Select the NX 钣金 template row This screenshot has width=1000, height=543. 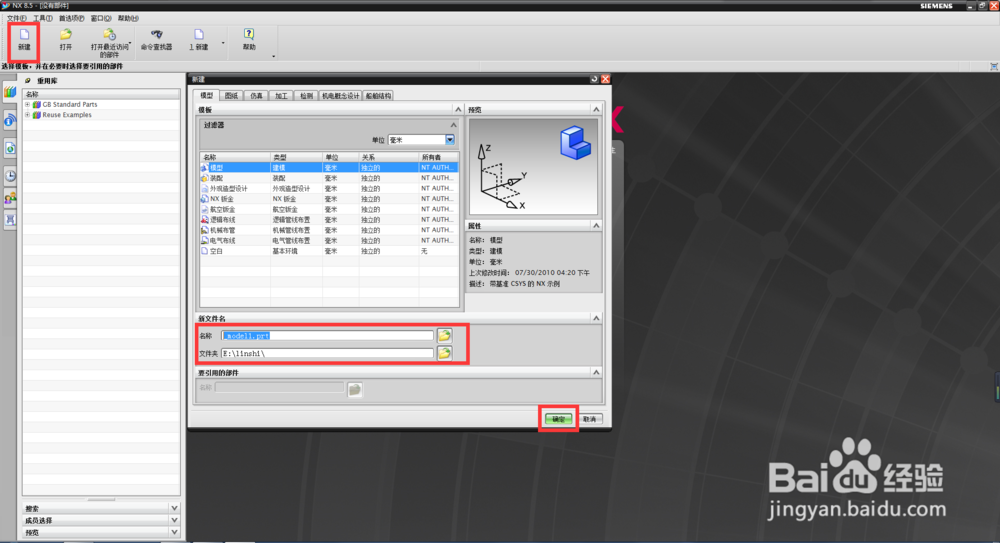click(x=329, y=199)
